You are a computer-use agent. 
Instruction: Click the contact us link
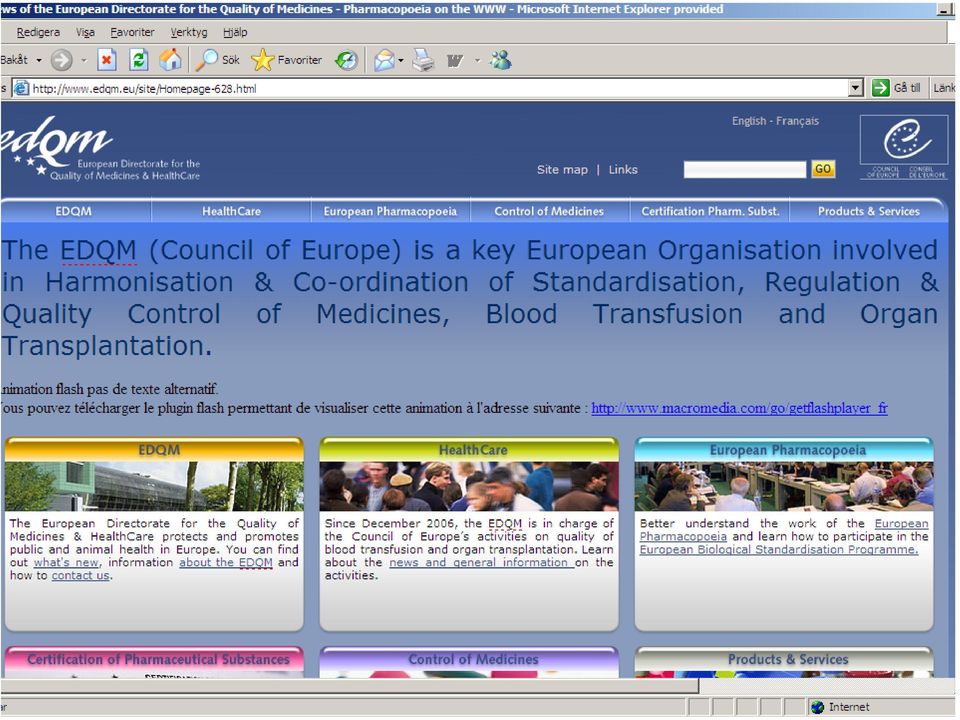[x=80, y=576]
